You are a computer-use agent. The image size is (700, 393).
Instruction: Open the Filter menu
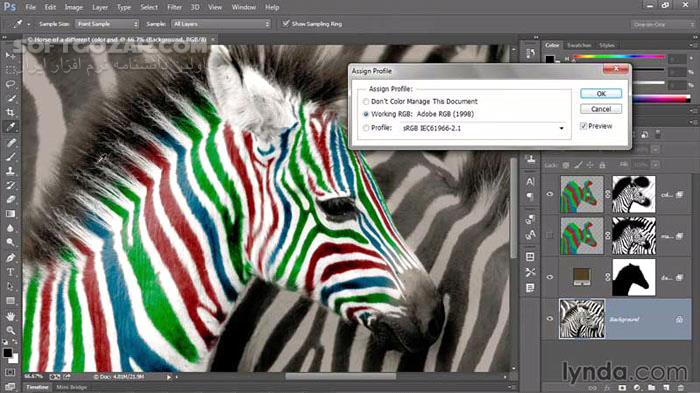pos(174,7)
